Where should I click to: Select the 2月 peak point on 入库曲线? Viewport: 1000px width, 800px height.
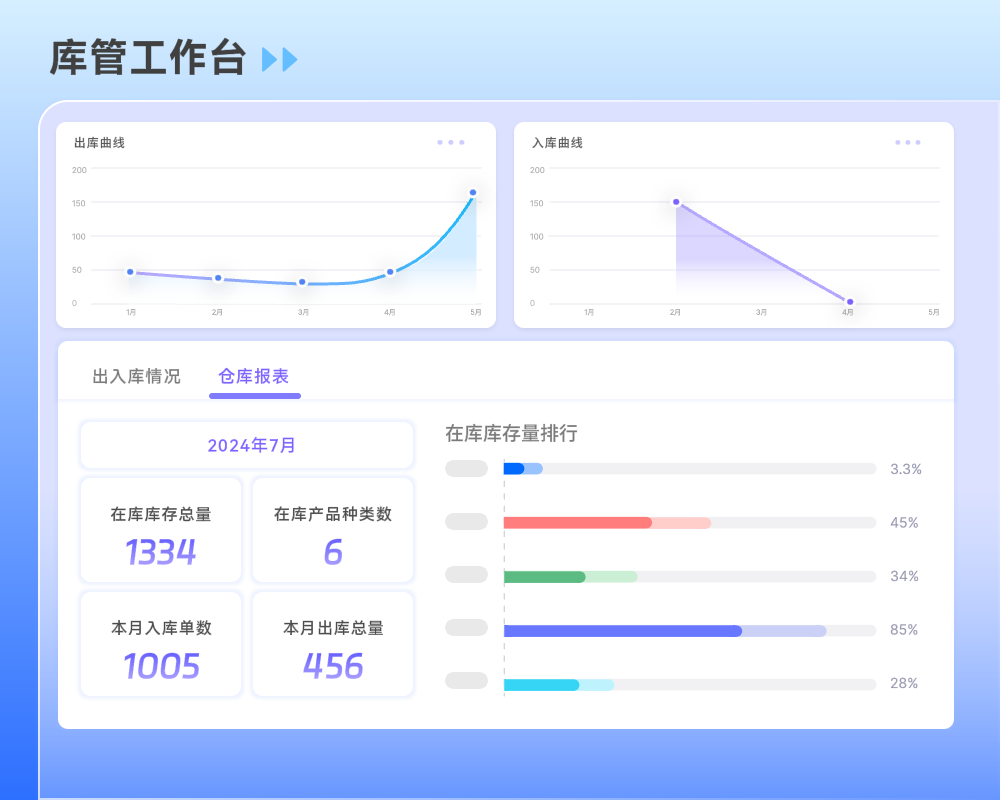tap(677, 202)
